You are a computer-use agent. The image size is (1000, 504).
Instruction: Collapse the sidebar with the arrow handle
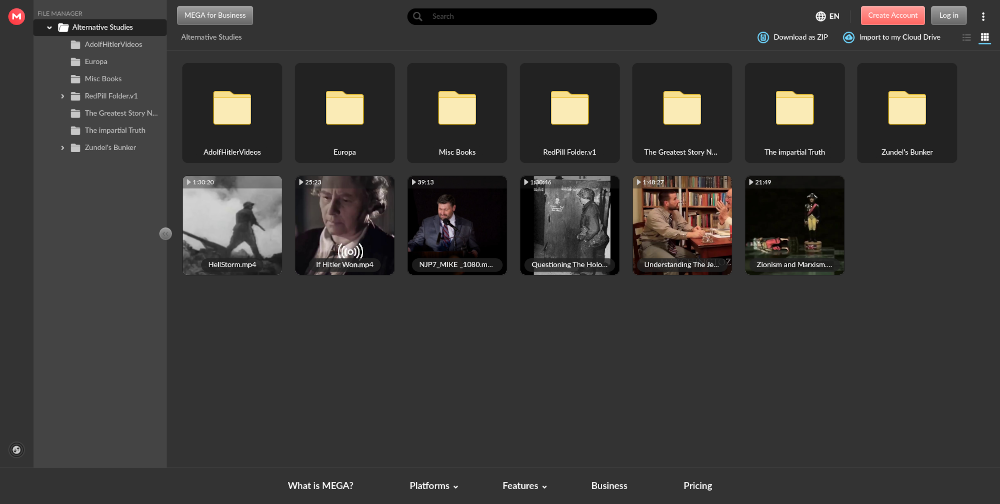click(x=165, y=234)
